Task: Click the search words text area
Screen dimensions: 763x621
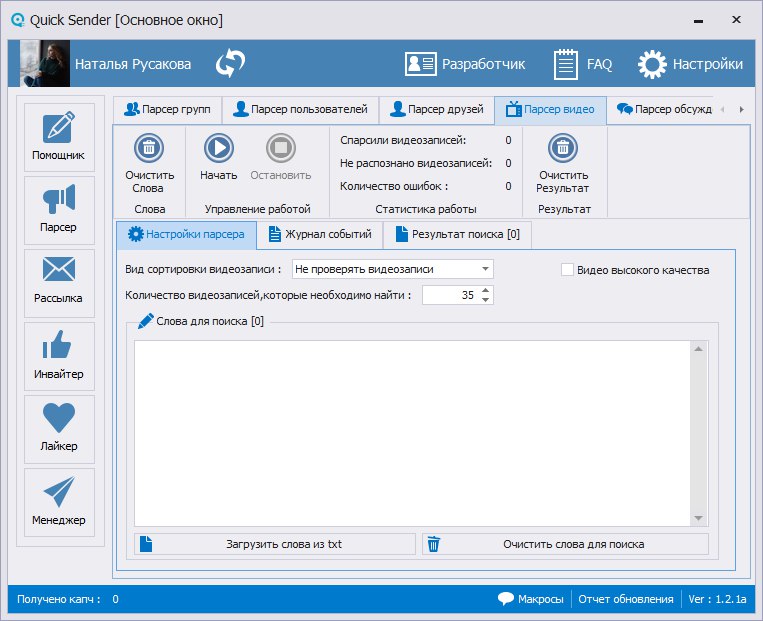Action: click(x=413, y=433)
